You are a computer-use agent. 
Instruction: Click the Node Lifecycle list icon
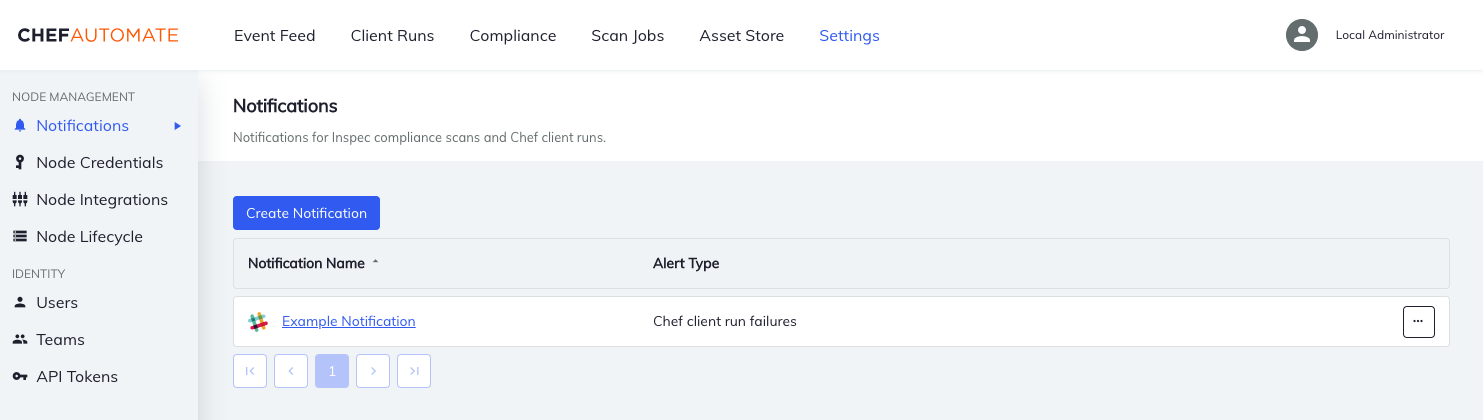tap(19, 237)
